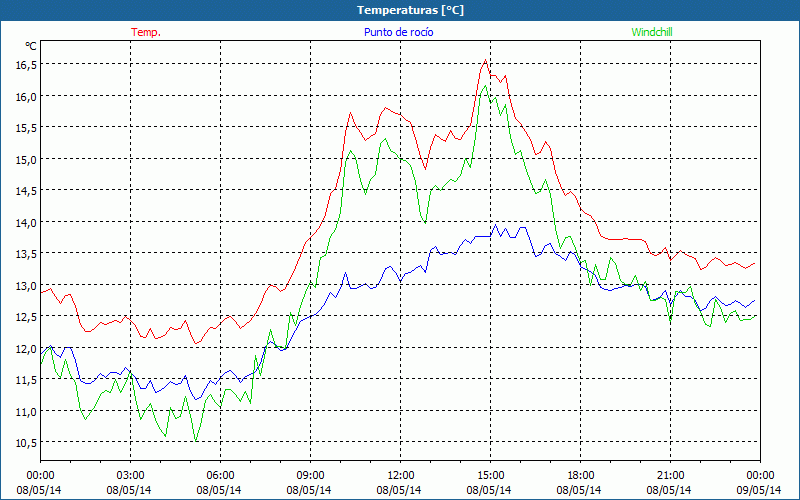The width and height of the screenshot is (800, 500).
Task: Click the °C unit label on axis
Action: (31, 46)
